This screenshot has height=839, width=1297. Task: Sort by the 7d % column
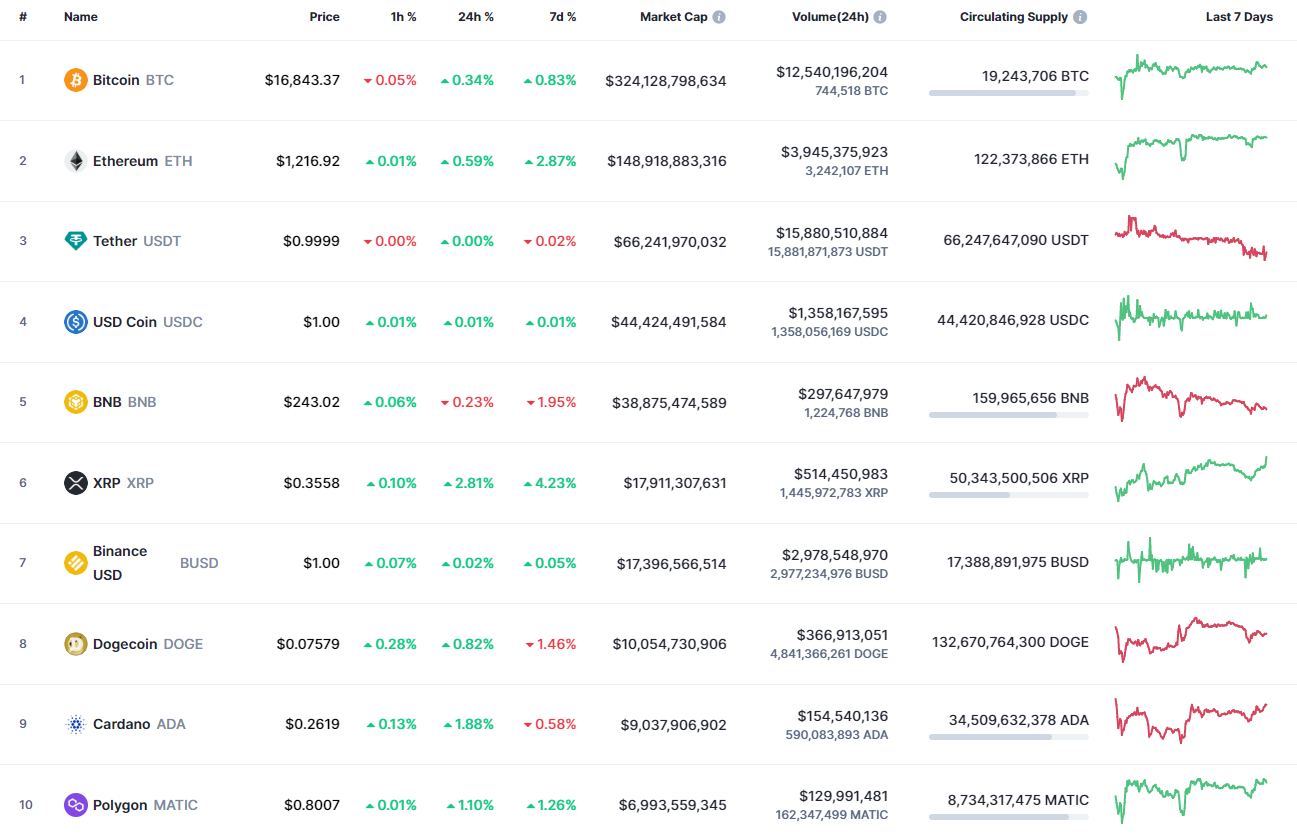561,17
